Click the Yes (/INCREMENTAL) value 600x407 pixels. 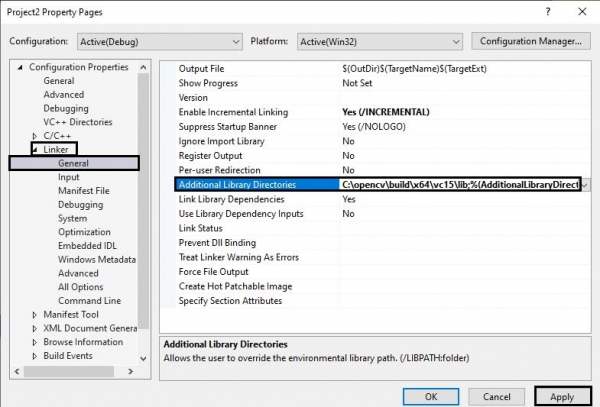(x=386, y=112)
